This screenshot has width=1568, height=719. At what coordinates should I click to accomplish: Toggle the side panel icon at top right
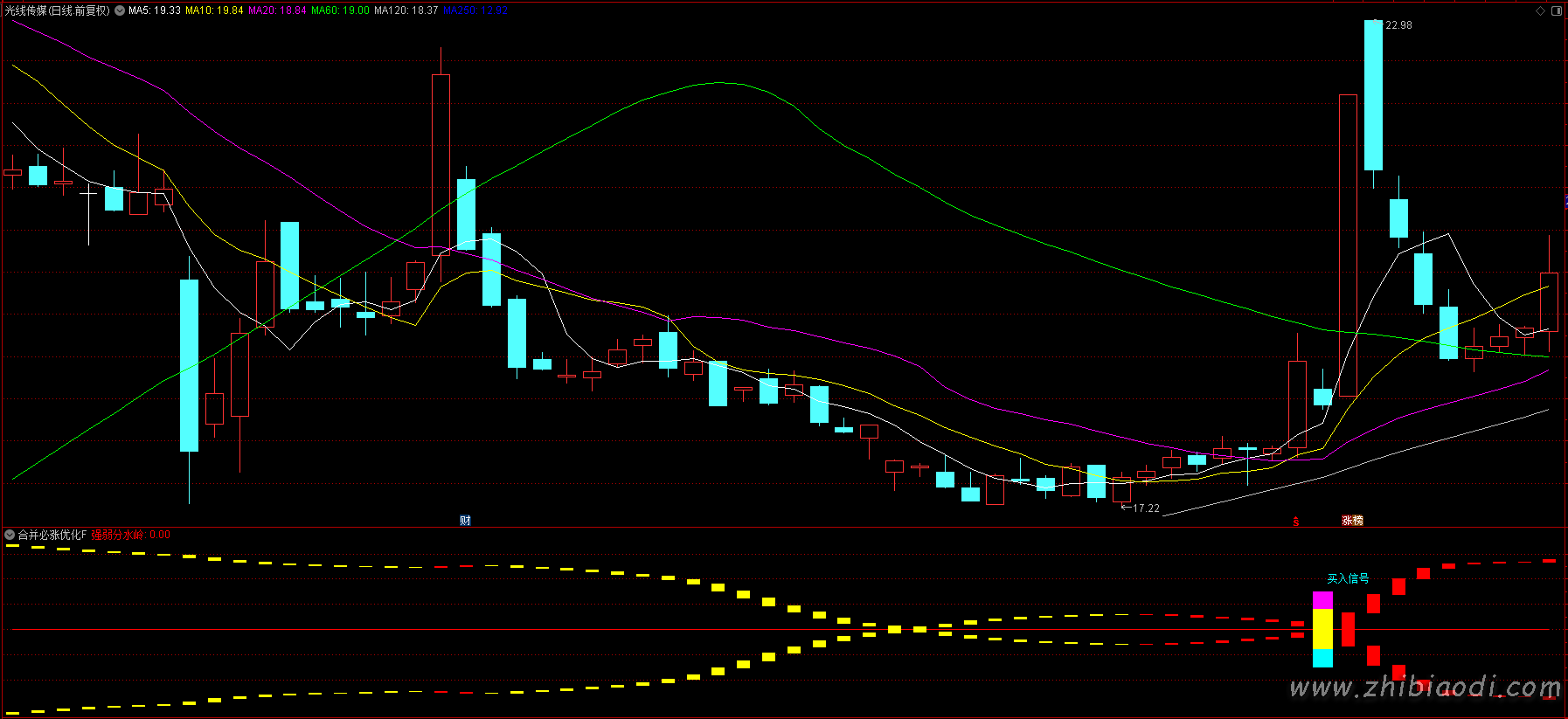click(x=1556, y=10)
